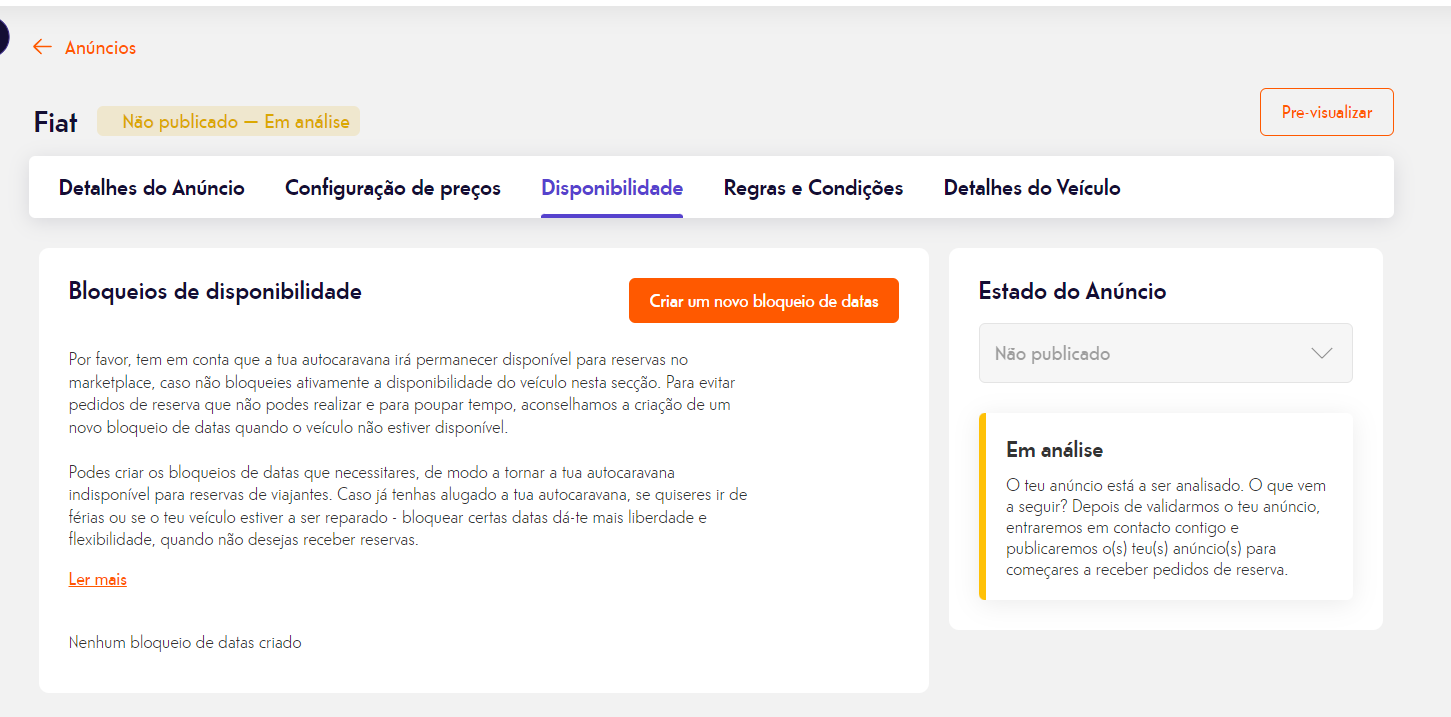Go back via the Anúncios link
Screen dimensions: 1451x717
pyautogui.click(x=100, y=48)
